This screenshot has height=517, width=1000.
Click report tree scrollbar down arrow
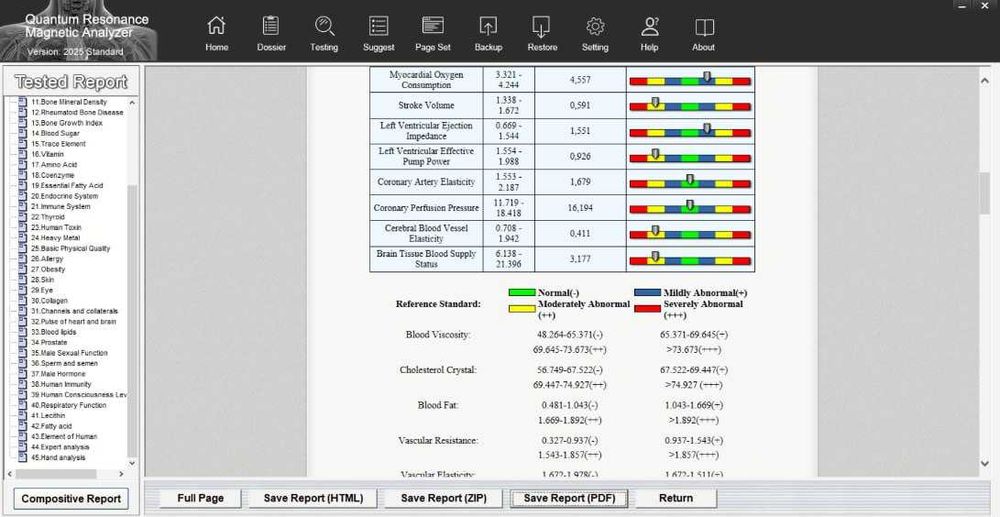(133, 463)
